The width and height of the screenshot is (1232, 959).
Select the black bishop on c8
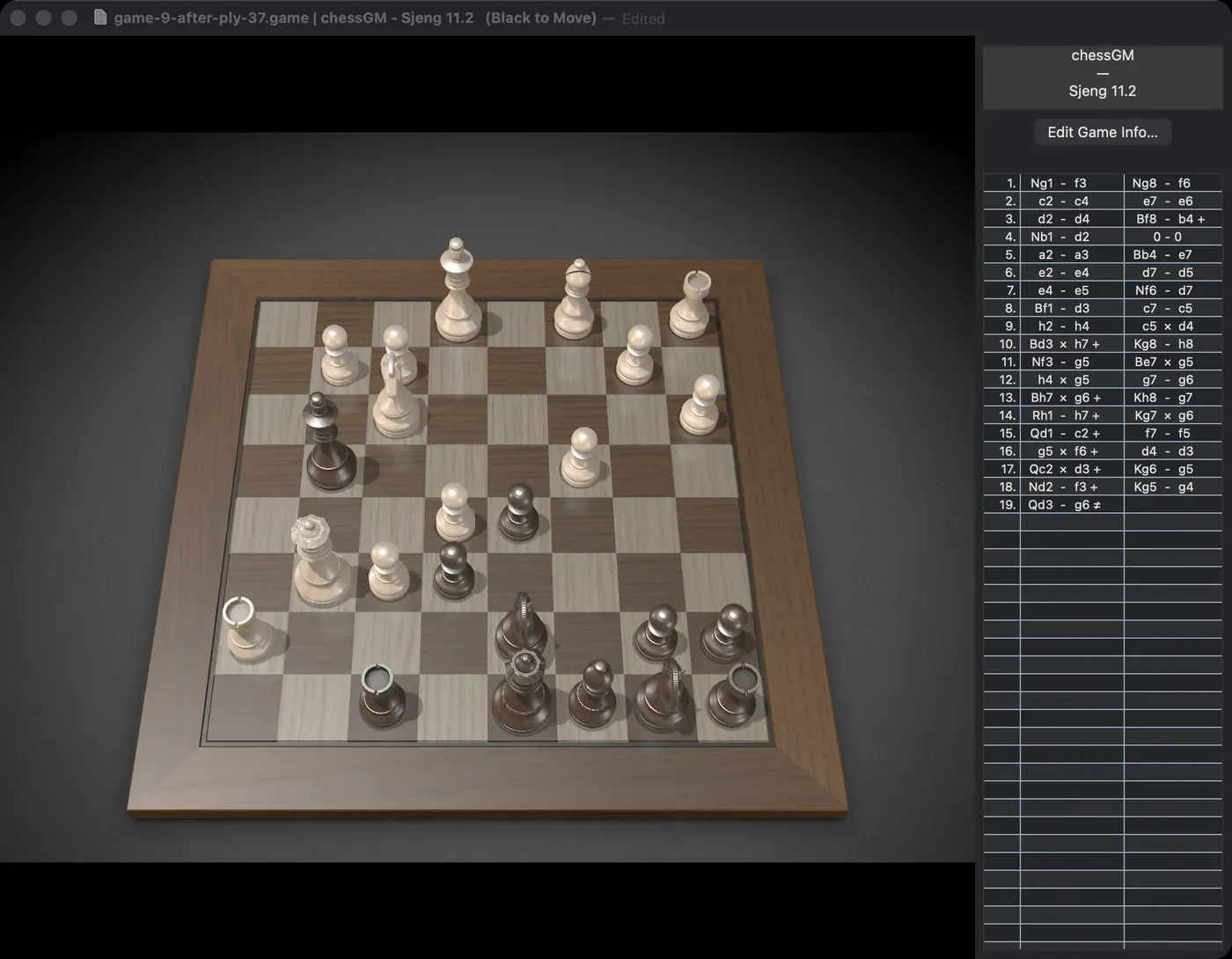(x=591, y=695)
